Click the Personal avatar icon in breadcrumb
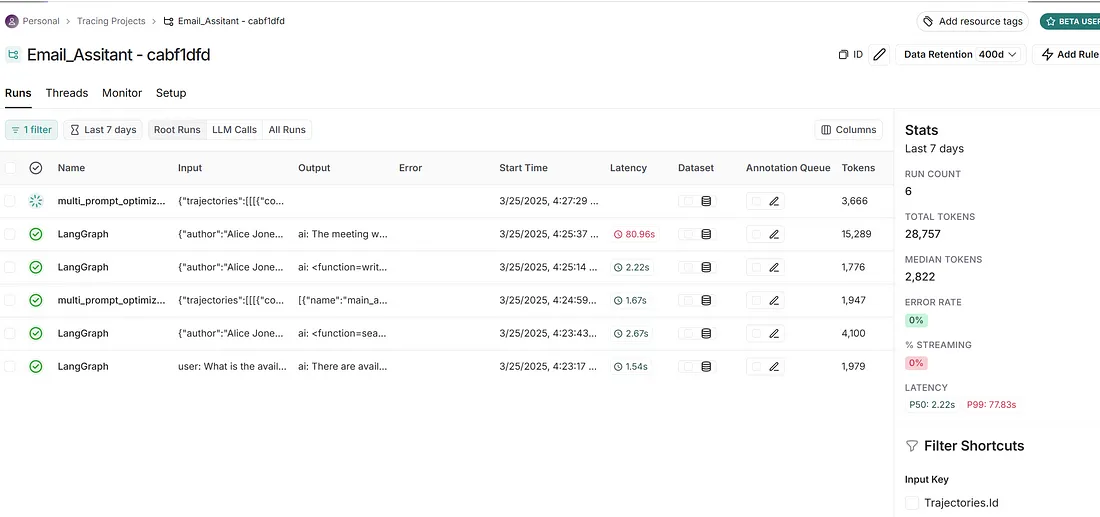 pos(12,21)
